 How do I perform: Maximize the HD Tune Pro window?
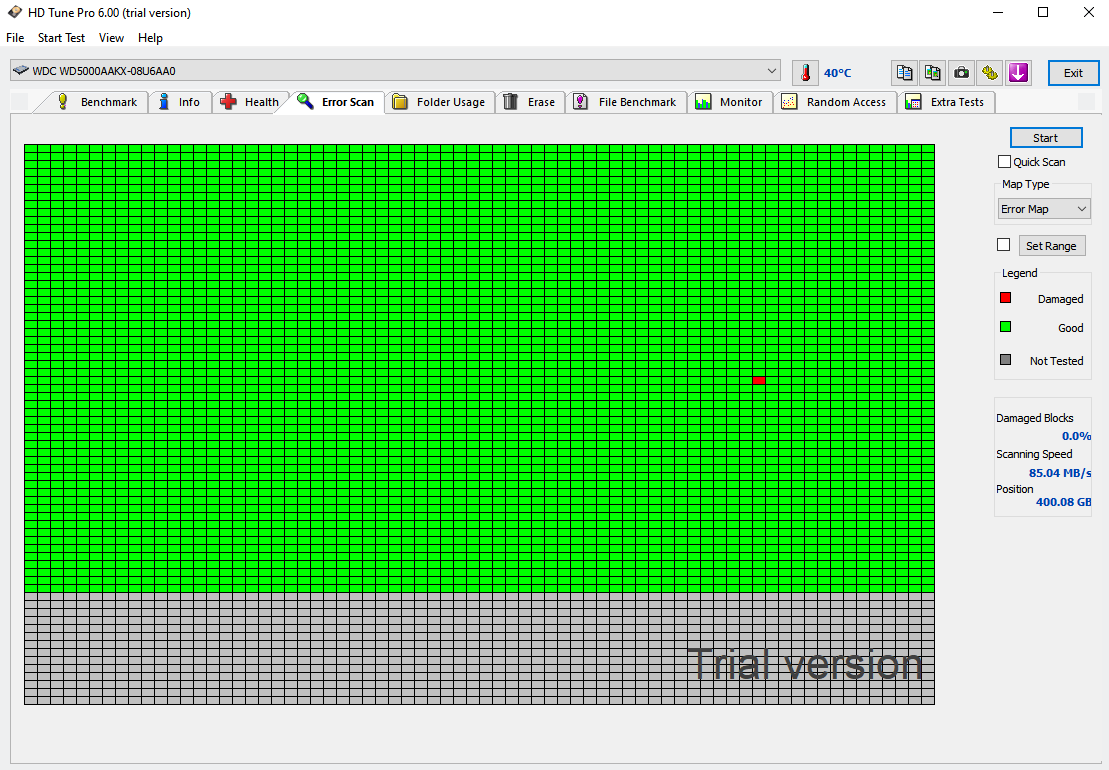coord(1043,12)
